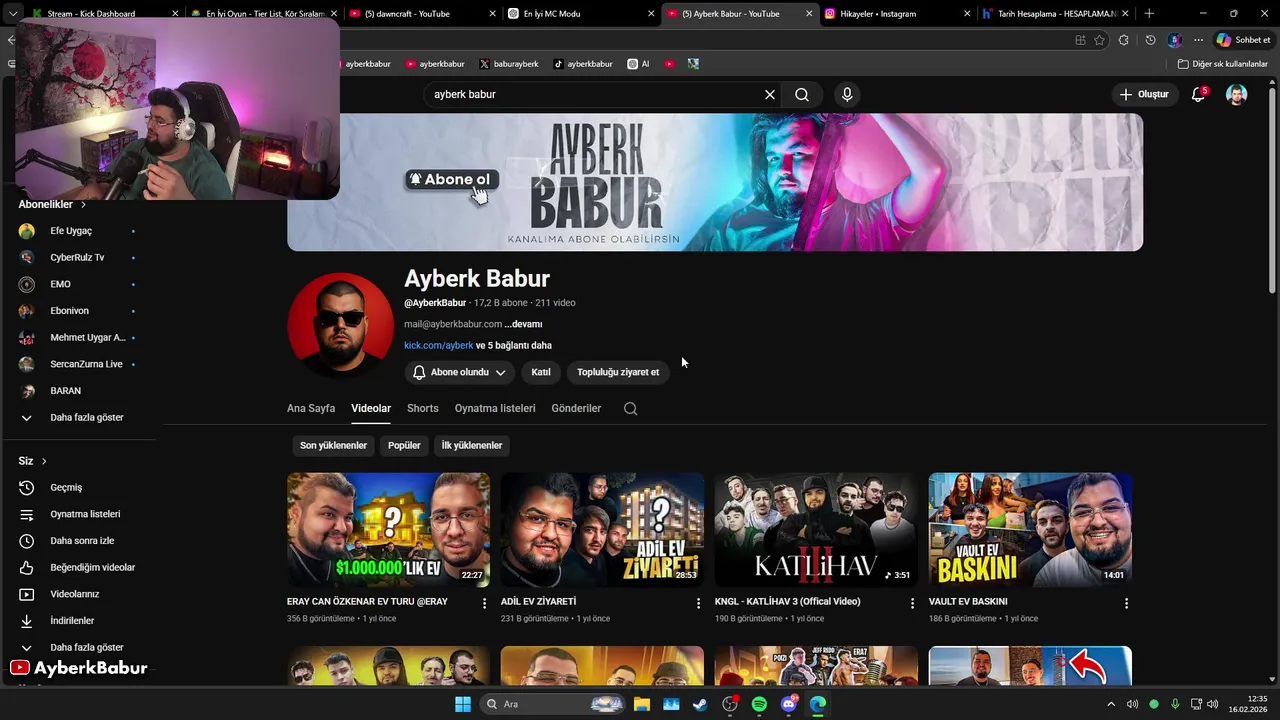Sort videos by İlk yüklenenler
Viewport: 1280px width, 720px height.
(x=472, y=445)
